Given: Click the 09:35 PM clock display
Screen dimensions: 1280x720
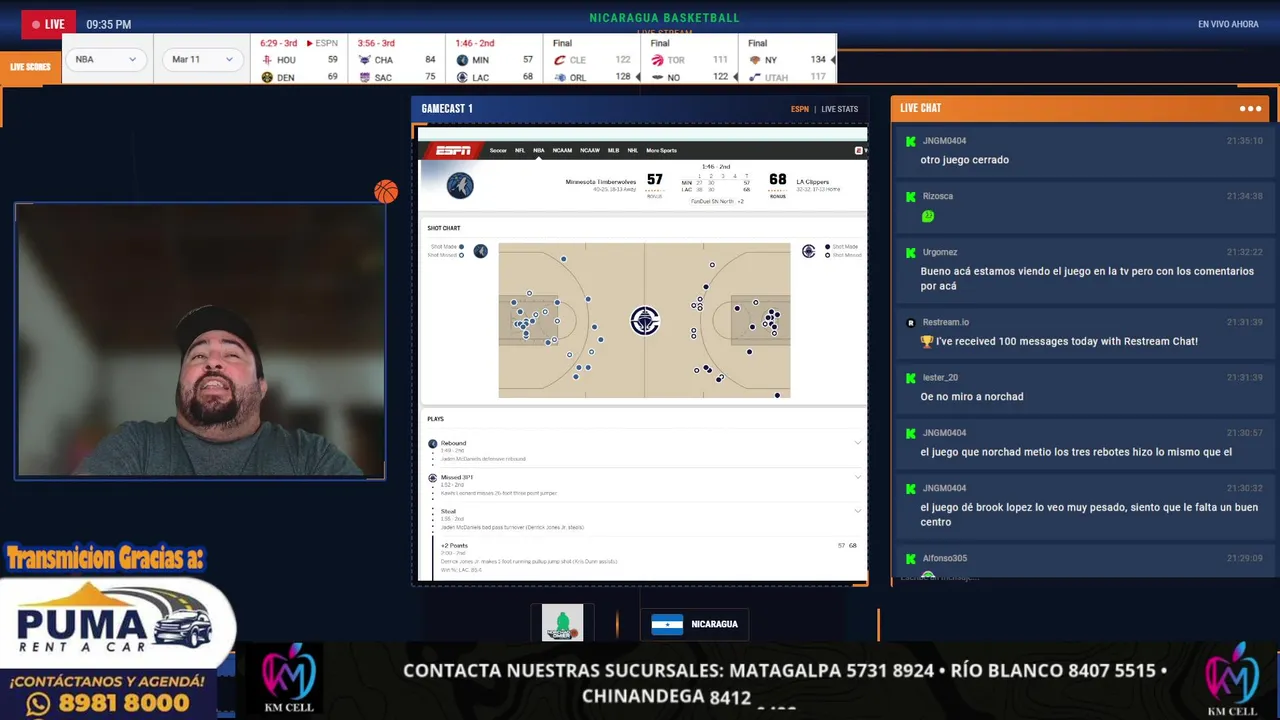Looking at the screenshot, I should (x=108, y=24).
